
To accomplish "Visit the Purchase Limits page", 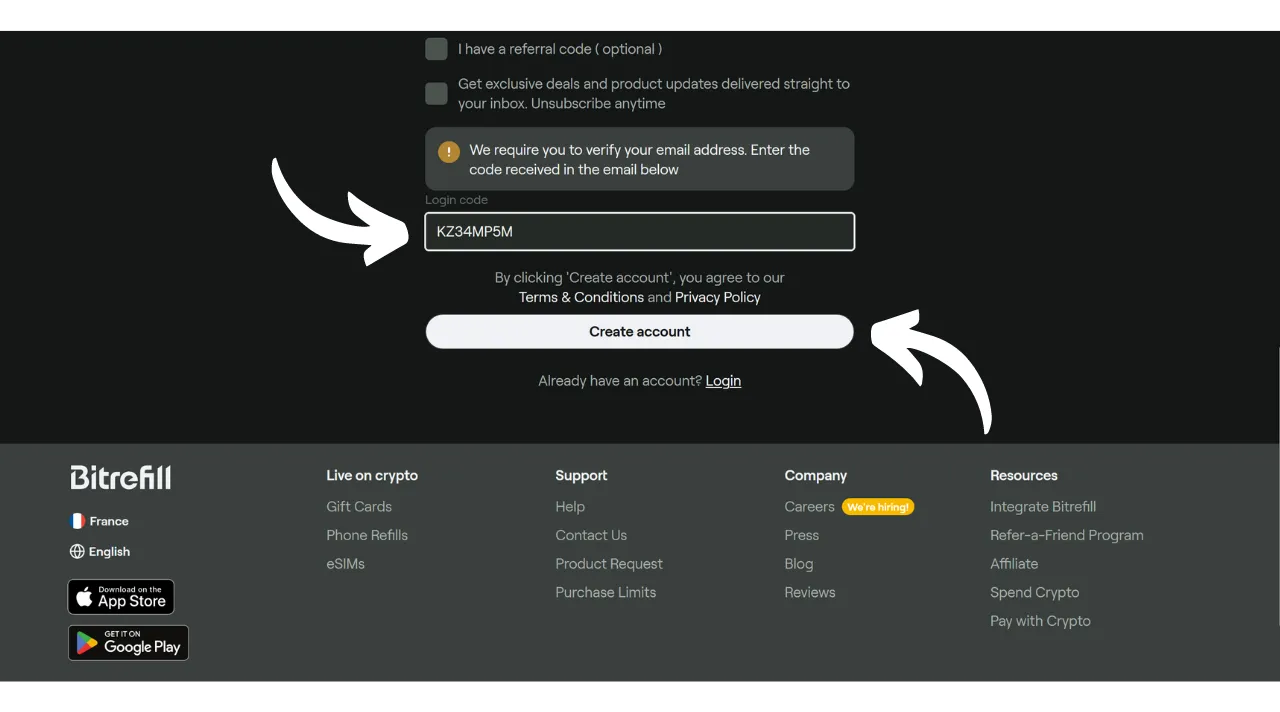I will (x=605, y=593).
